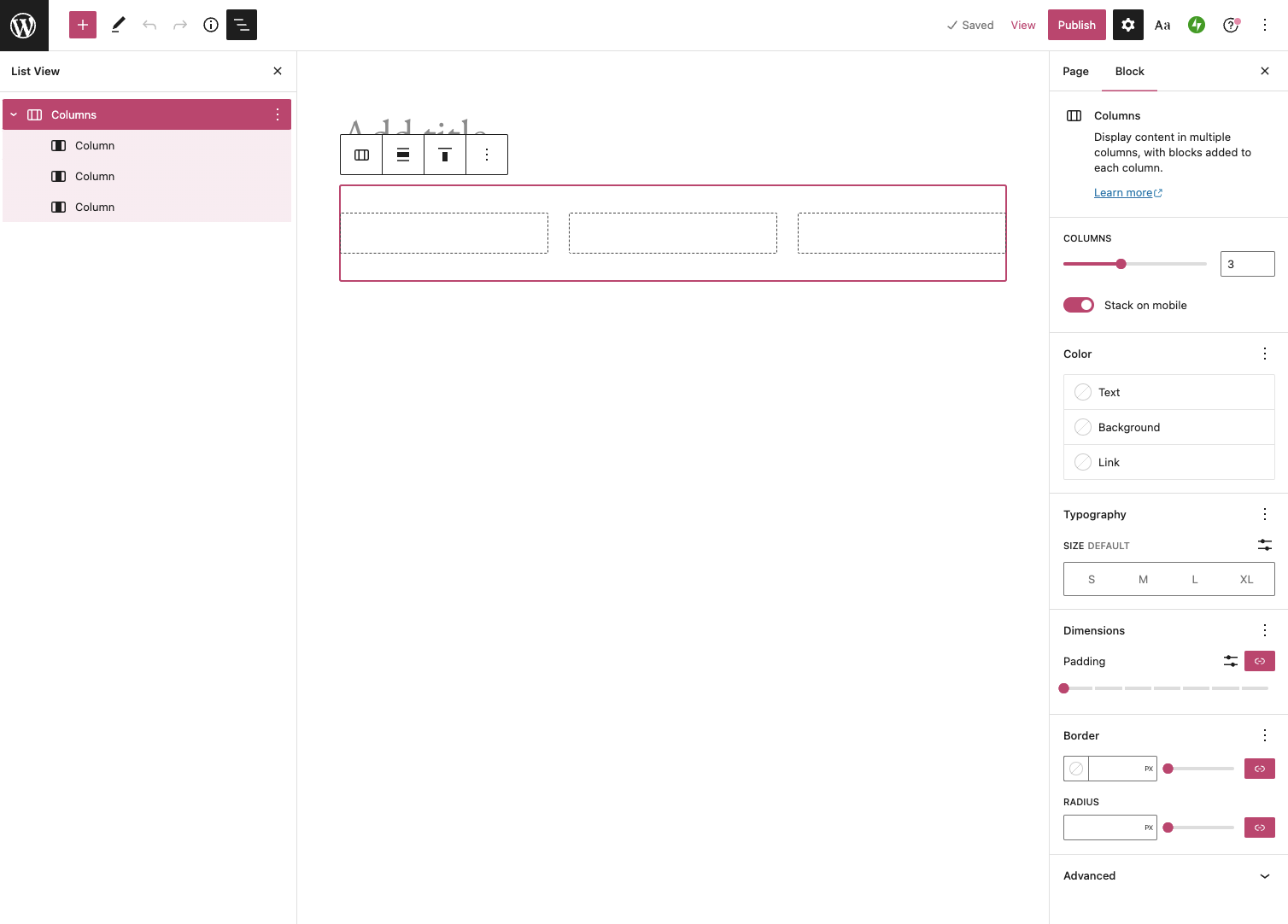
Task: Open the Columns options menu in List View
Action: (277, 114)
